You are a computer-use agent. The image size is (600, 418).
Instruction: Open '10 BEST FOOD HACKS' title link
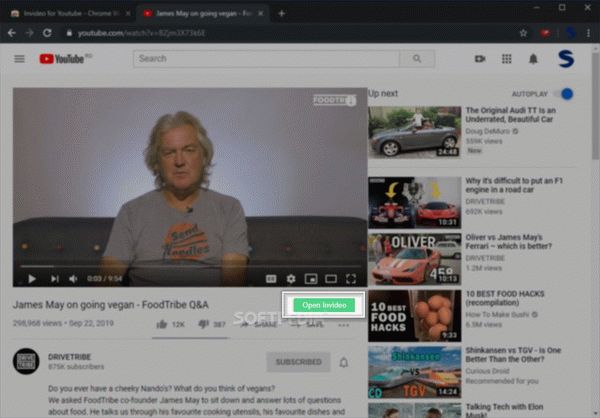pos(505,298)
